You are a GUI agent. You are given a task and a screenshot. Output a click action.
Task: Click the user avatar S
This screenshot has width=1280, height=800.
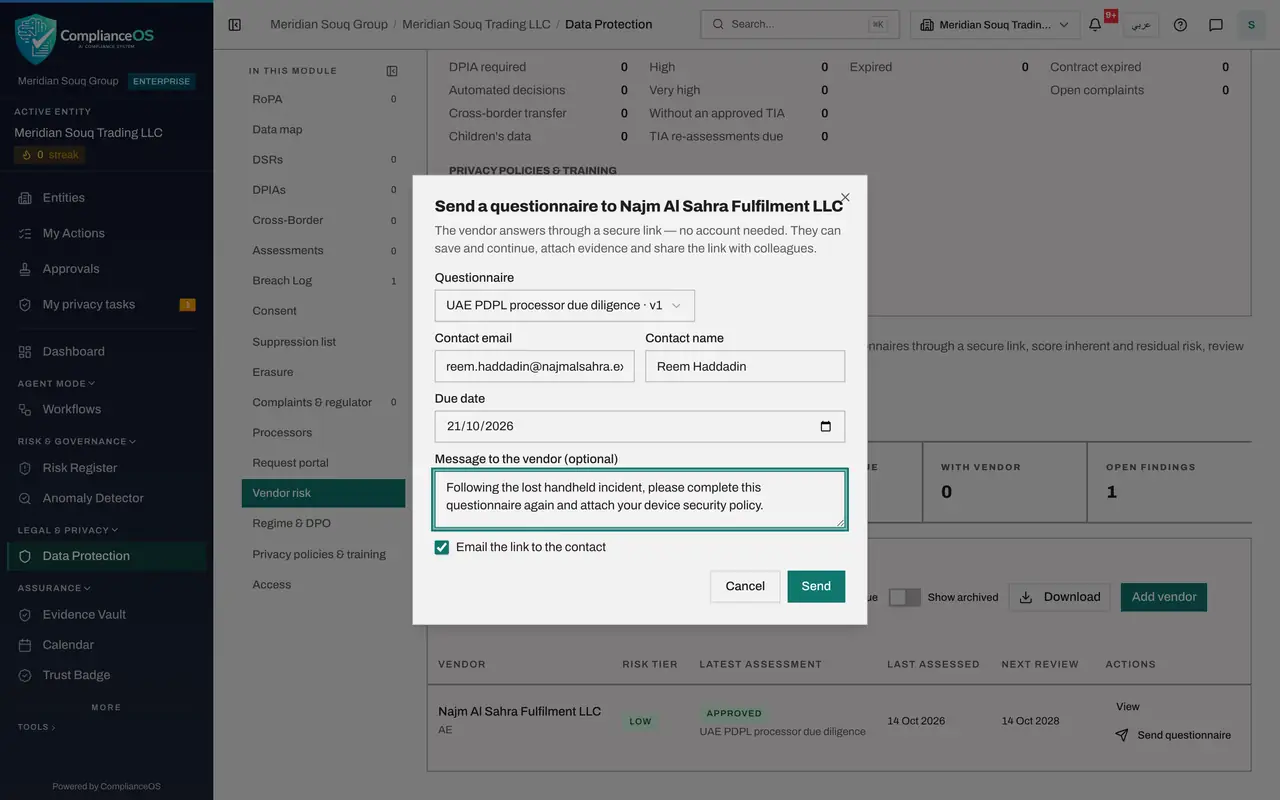(1251, 25)
